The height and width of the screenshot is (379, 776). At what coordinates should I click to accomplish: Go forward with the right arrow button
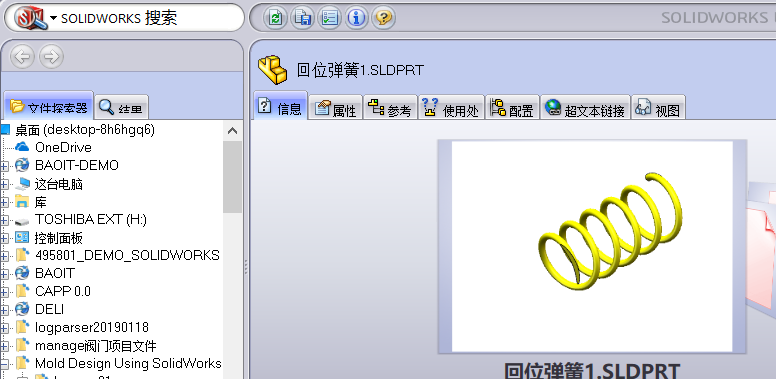[51, 56]
